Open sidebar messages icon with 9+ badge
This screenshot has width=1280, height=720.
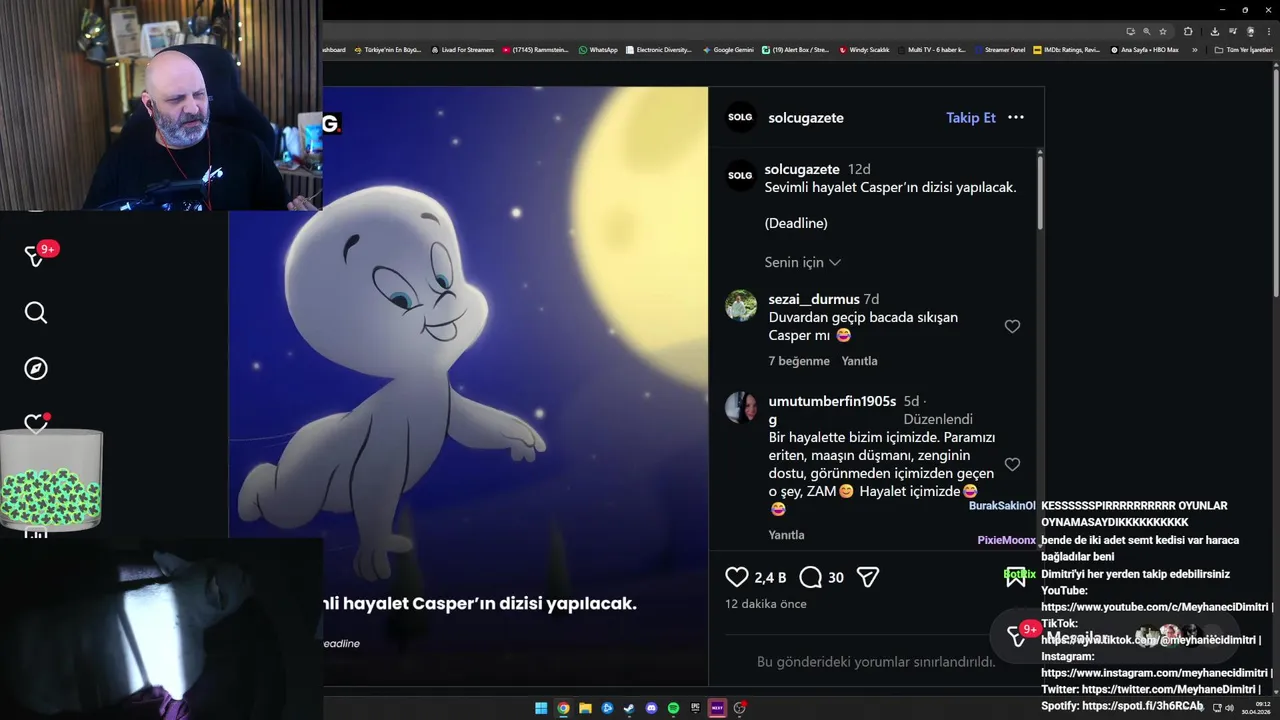pos(36,256)
